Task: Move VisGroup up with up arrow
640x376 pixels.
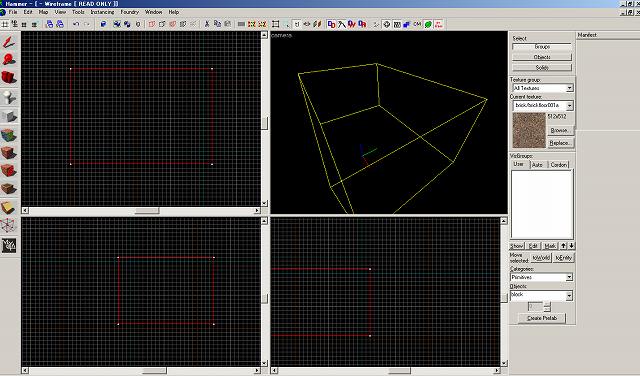Action: point(563,246)
